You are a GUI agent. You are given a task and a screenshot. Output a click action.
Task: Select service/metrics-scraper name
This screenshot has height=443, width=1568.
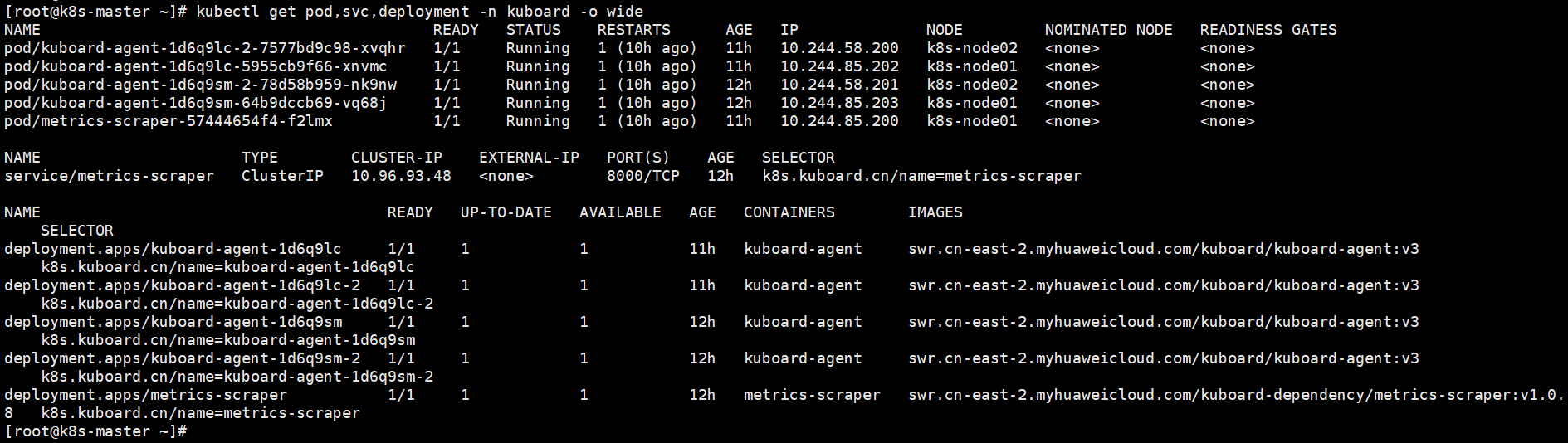[x=109, y=176]
